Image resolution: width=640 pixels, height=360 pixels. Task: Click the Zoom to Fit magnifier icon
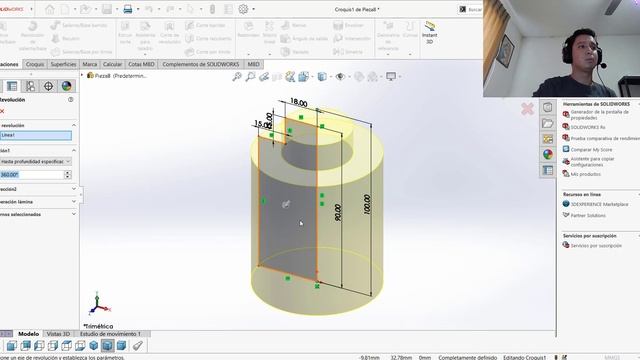pyautogui.click(x=237, y=76)
